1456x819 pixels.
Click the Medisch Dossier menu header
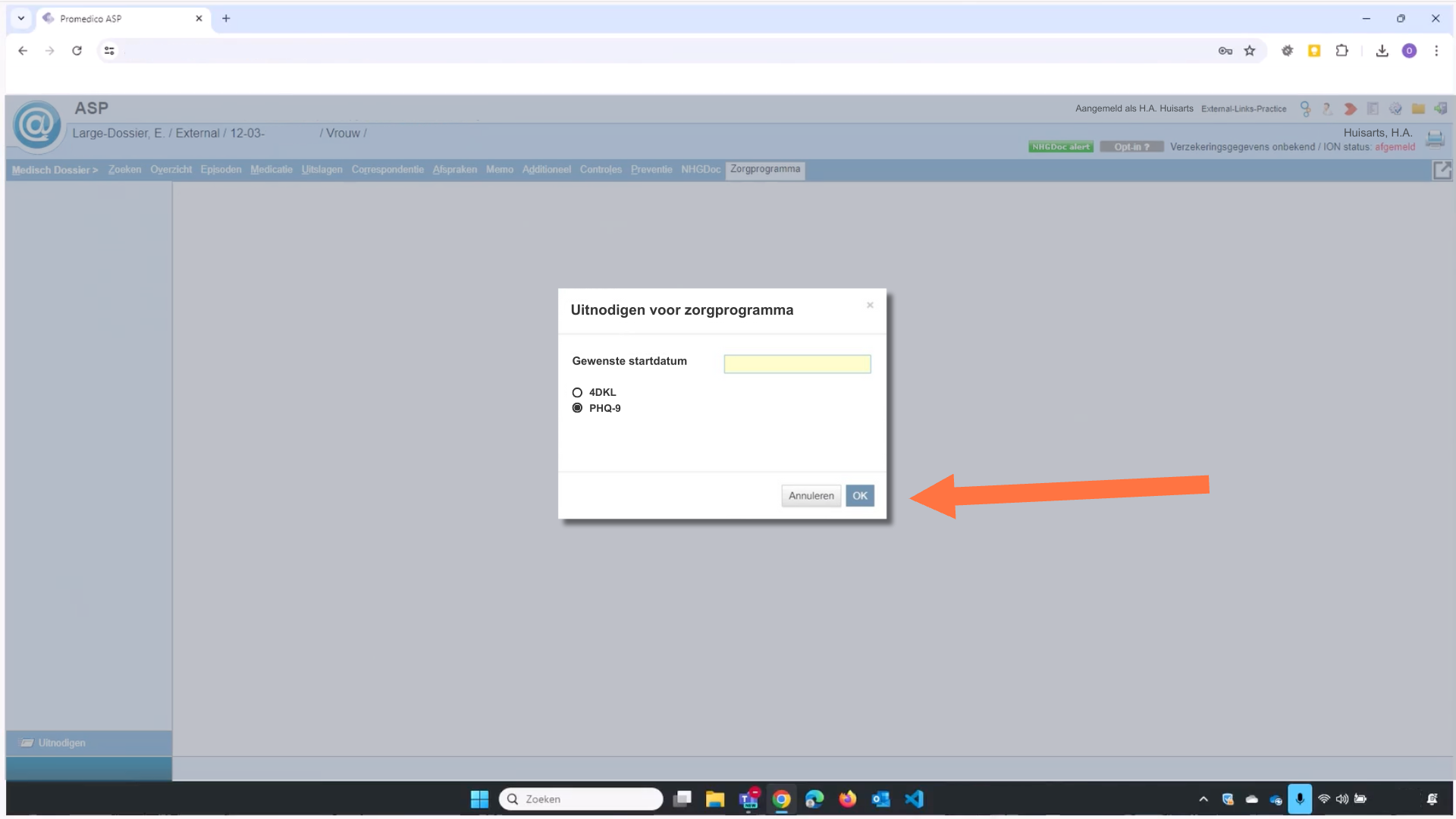55,170
